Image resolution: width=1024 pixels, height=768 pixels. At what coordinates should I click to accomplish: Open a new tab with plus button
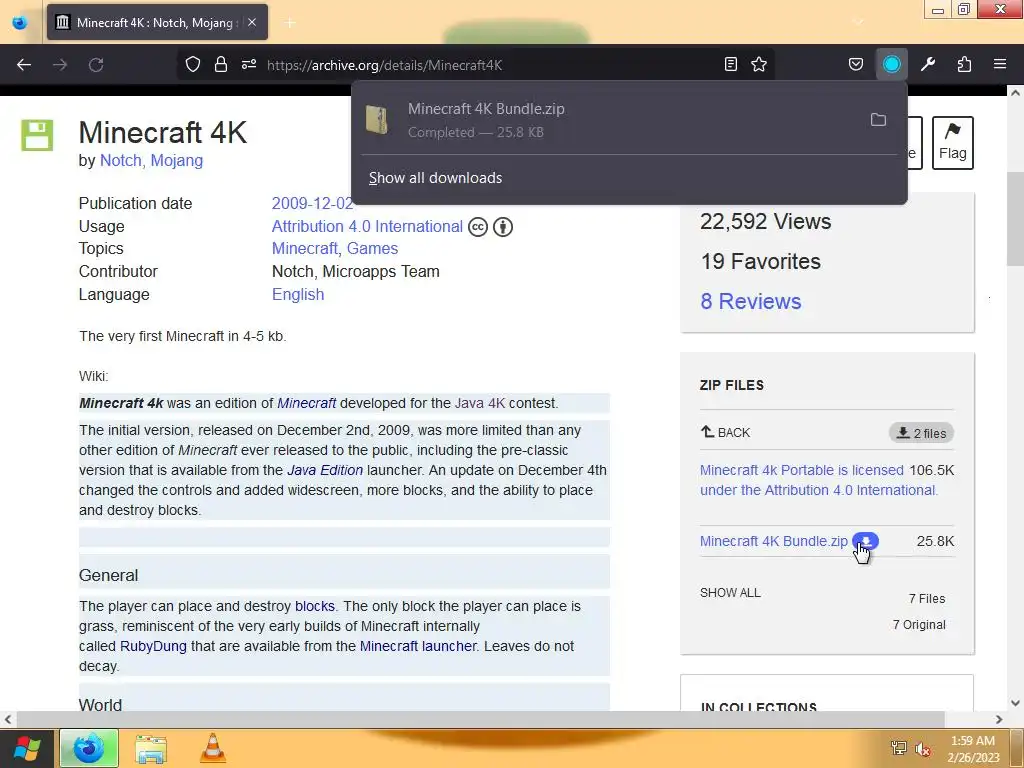[290, 23]
